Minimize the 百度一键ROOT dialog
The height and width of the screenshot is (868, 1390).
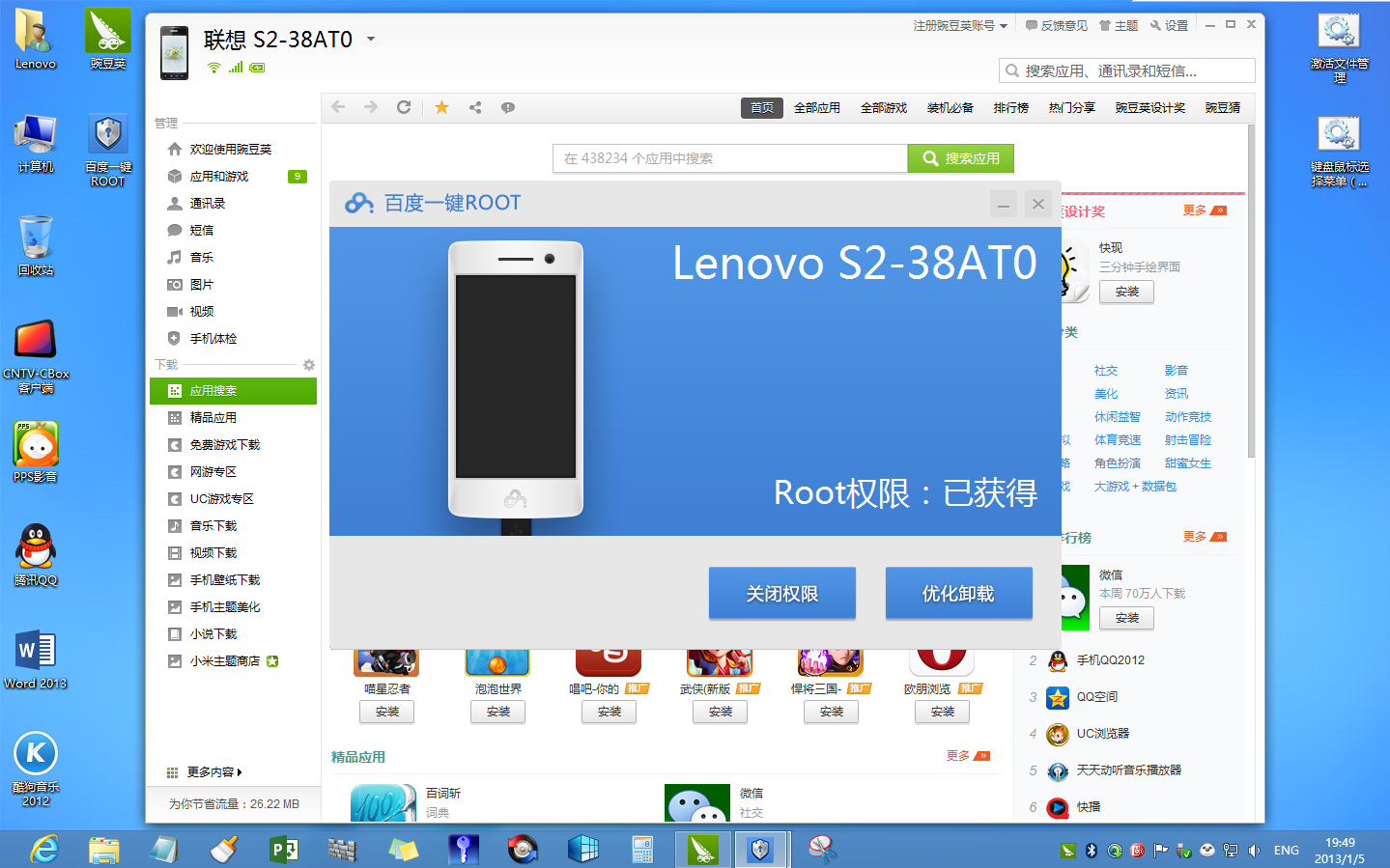tap(1004, 204)
